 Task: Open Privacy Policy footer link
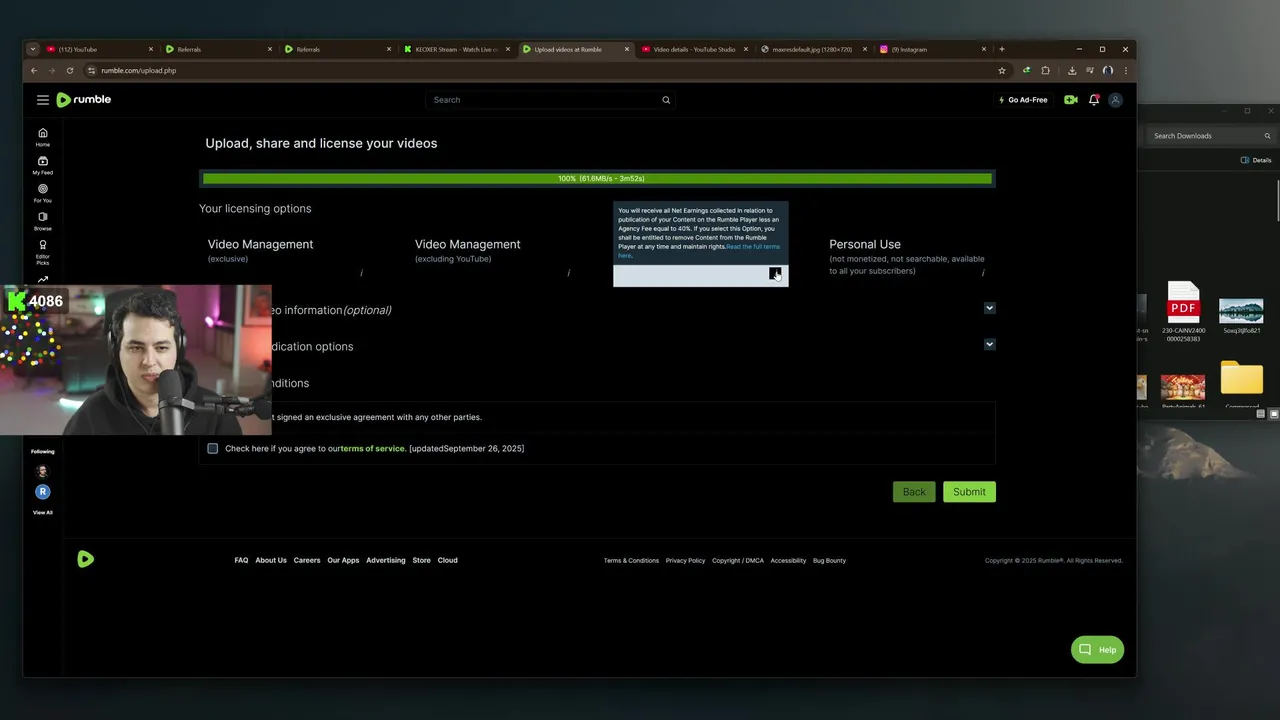coord(685,561)
